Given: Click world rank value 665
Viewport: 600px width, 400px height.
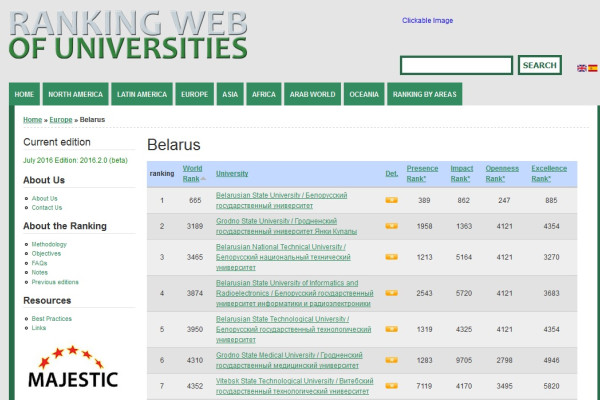Looking at the screenshot, I should (195, 200).
